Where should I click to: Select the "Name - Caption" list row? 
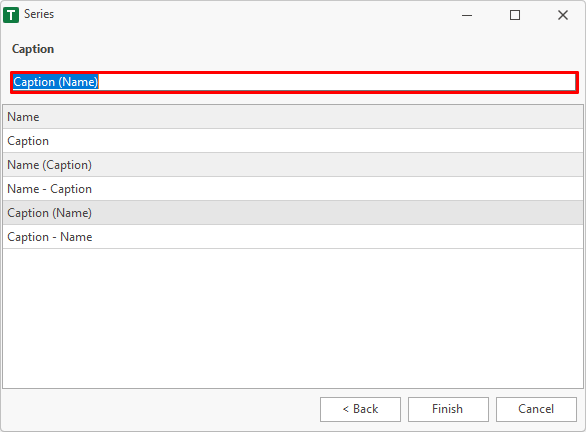click(x=293, y=189)
